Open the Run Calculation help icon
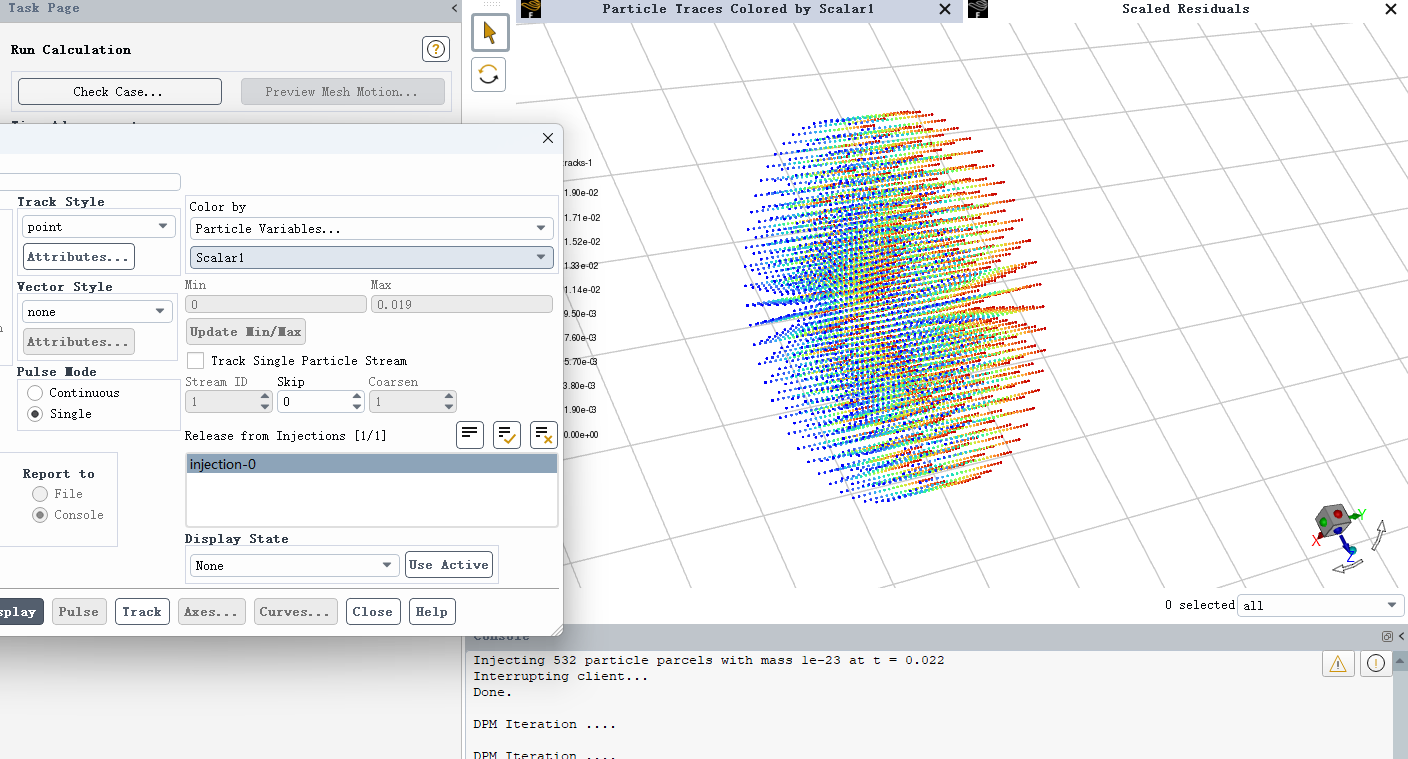 (x=436, y=49)
